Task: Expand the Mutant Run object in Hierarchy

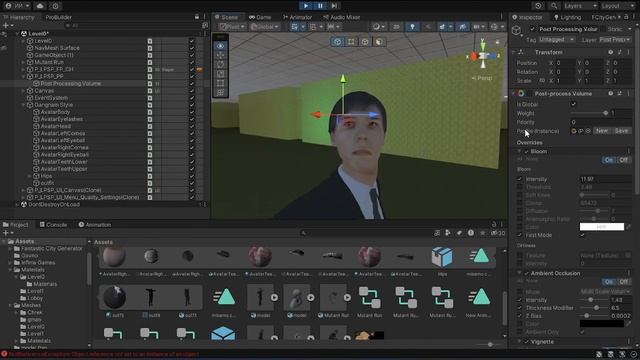Action: point(23,62)
